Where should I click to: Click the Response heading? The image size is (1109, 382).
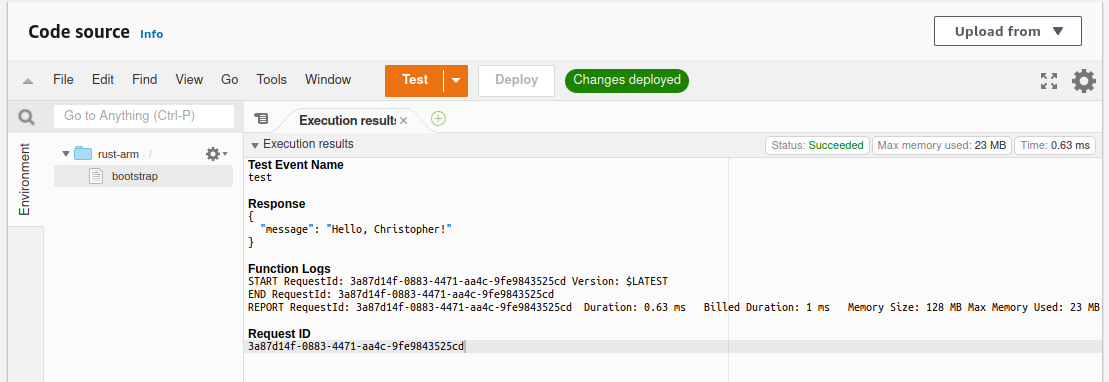277,204
